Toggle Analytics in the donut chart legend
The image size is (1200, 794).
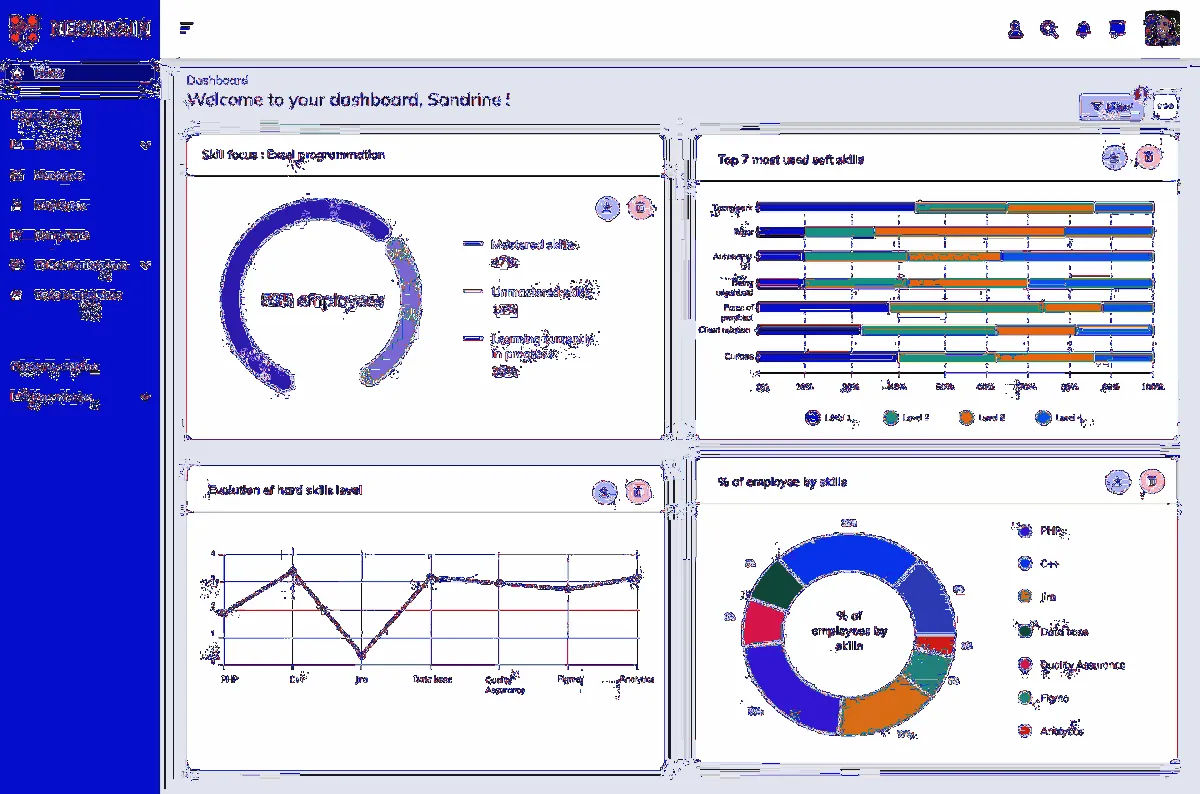1051,731
